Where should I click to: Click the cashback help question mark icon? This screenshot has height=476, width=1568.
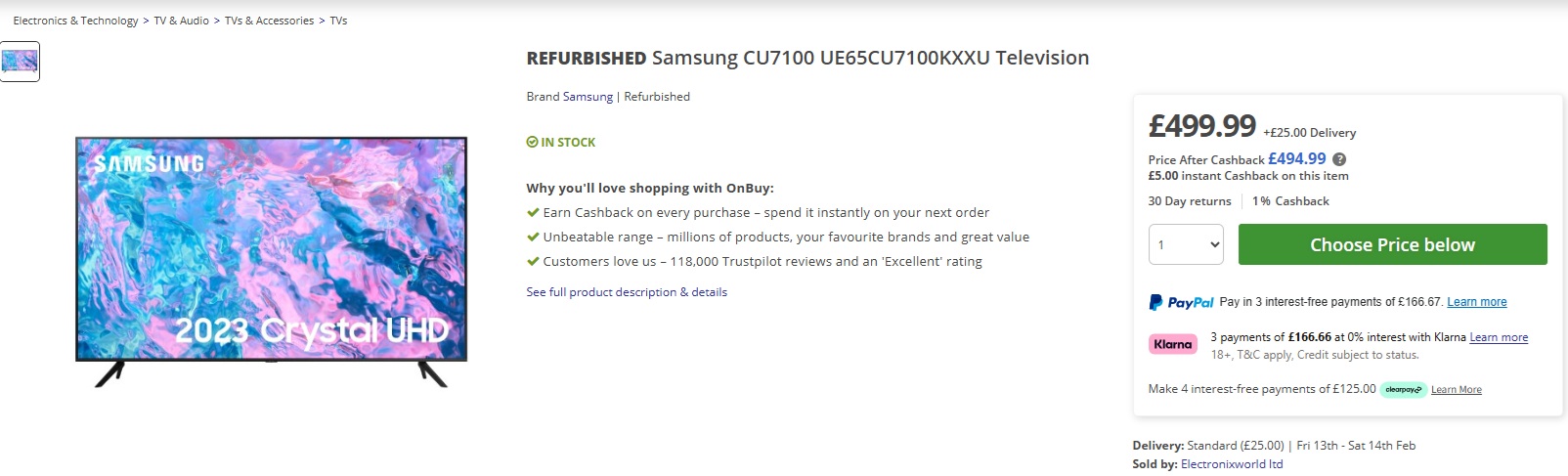[1339, 159]
